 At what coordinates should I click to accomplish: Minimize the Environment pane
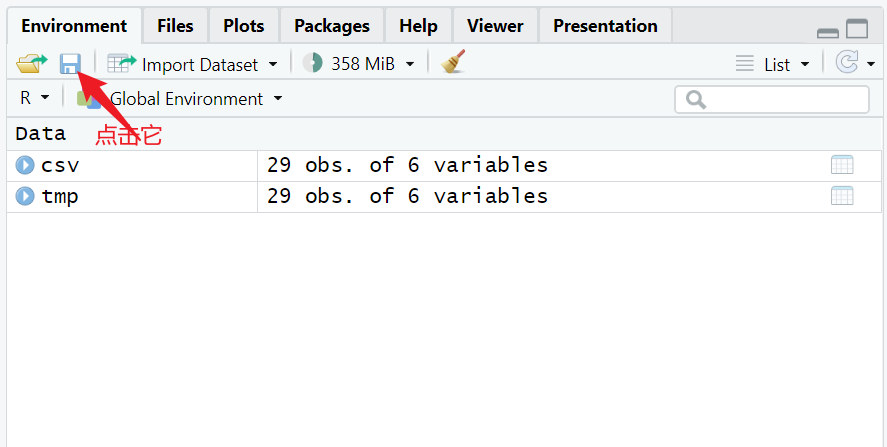828,31
